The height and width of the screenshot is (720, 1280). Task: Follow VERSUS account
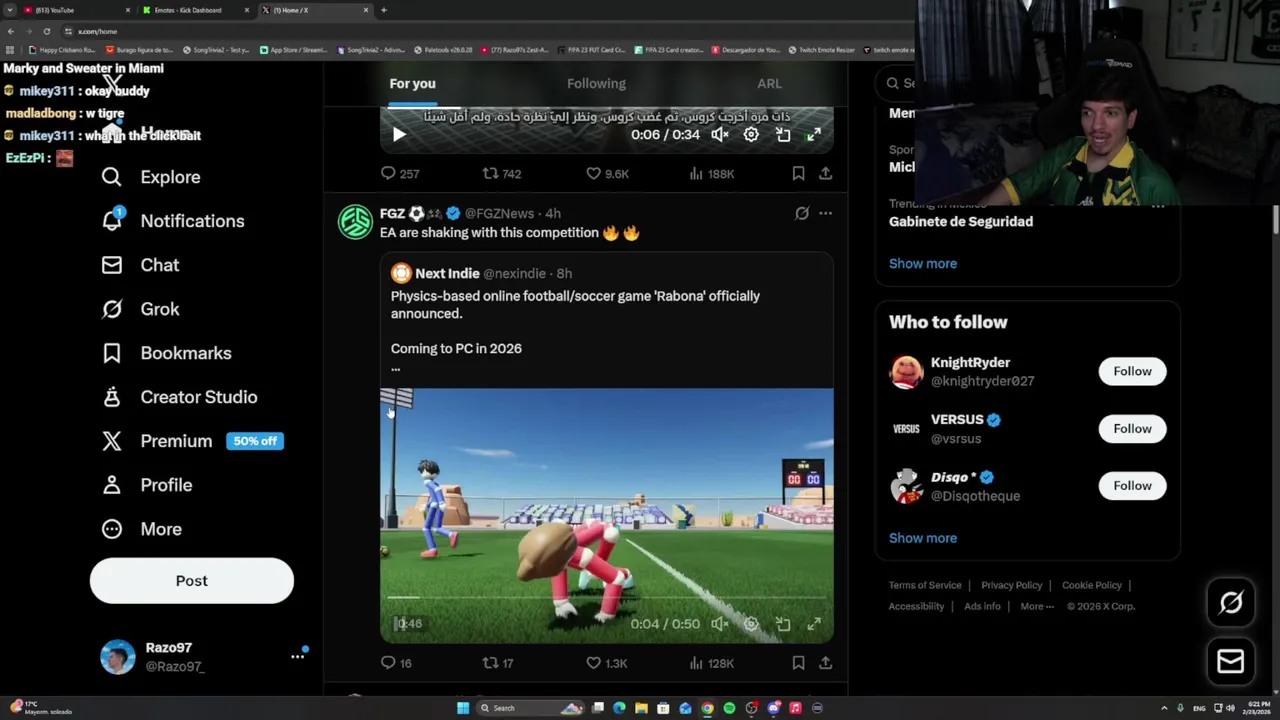(1132, 428)
